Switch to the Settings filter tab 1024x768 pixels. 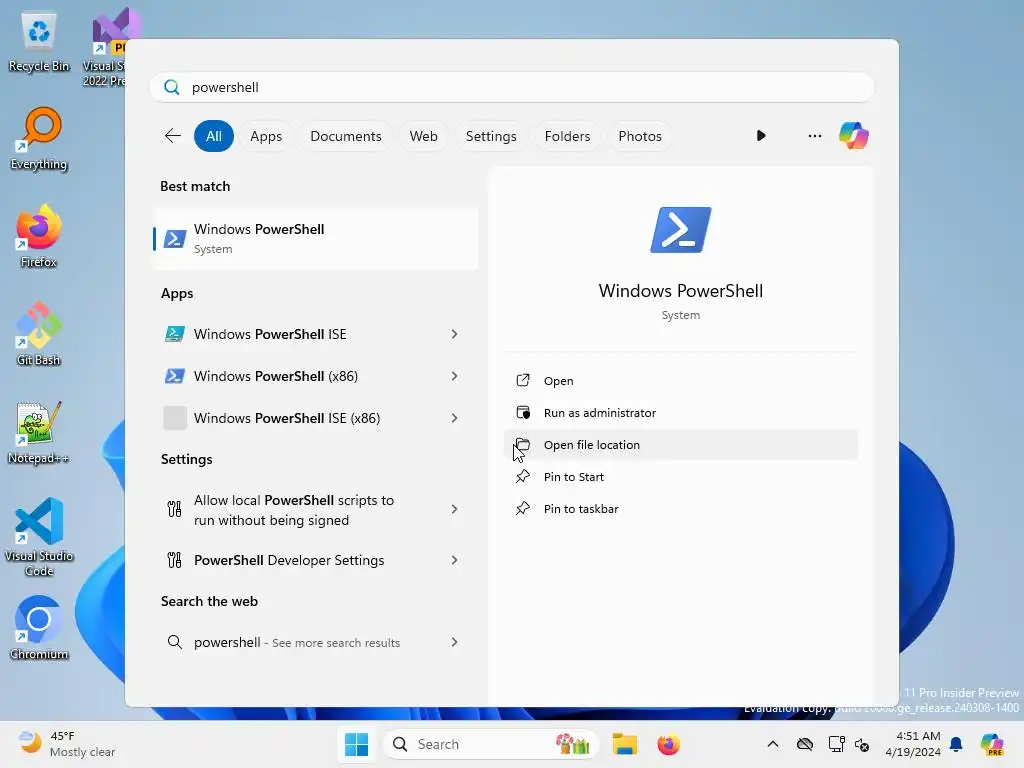tap(490, 136)
